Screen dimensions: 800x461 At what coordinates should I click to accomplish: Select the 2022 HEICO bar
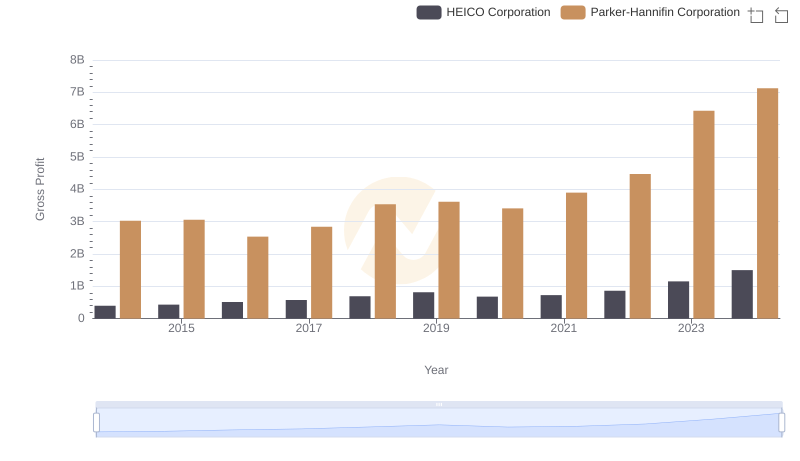[614, 304]
